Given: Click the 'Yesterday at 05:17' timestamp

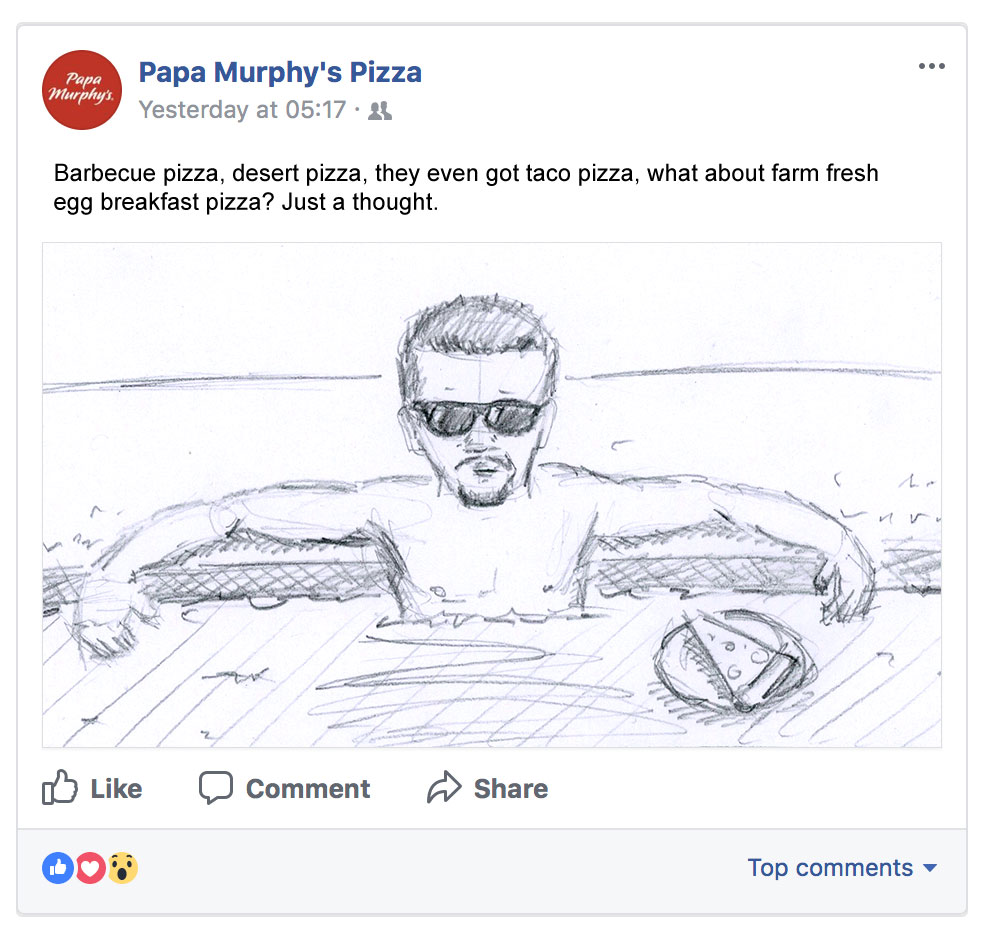Looking at the screenshot, I should tap(241, 110).
